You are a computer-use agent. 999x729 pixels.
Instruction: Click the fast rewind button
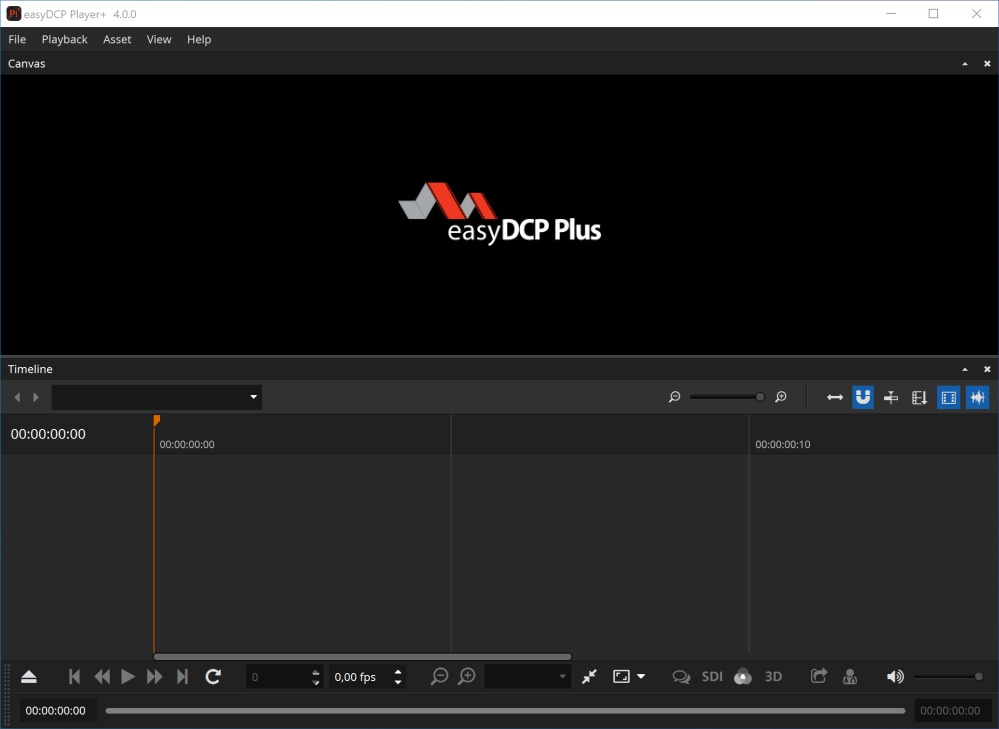[x=102, y=677]
